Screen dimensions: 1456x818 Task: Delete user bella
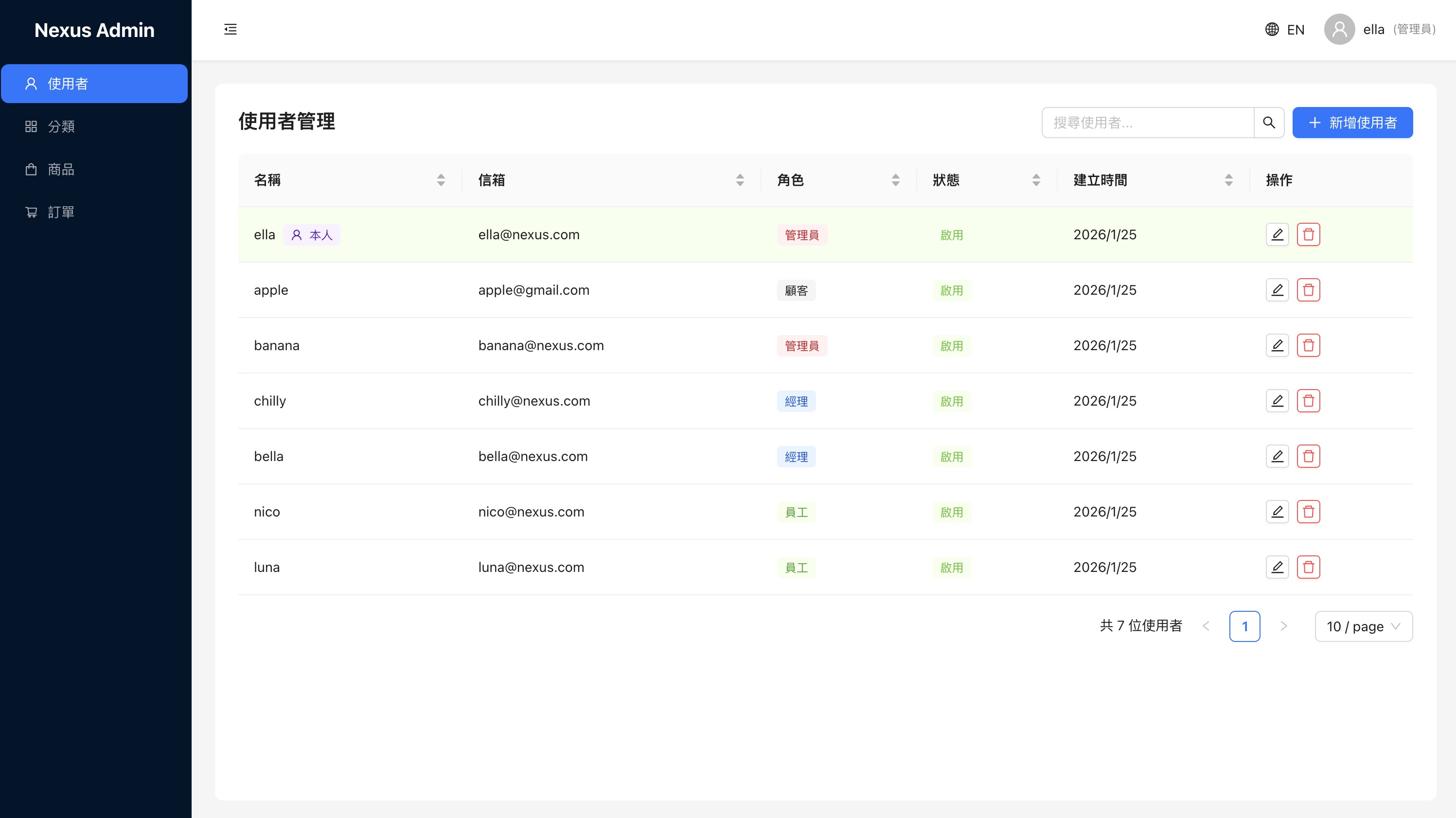(1308, 456)
